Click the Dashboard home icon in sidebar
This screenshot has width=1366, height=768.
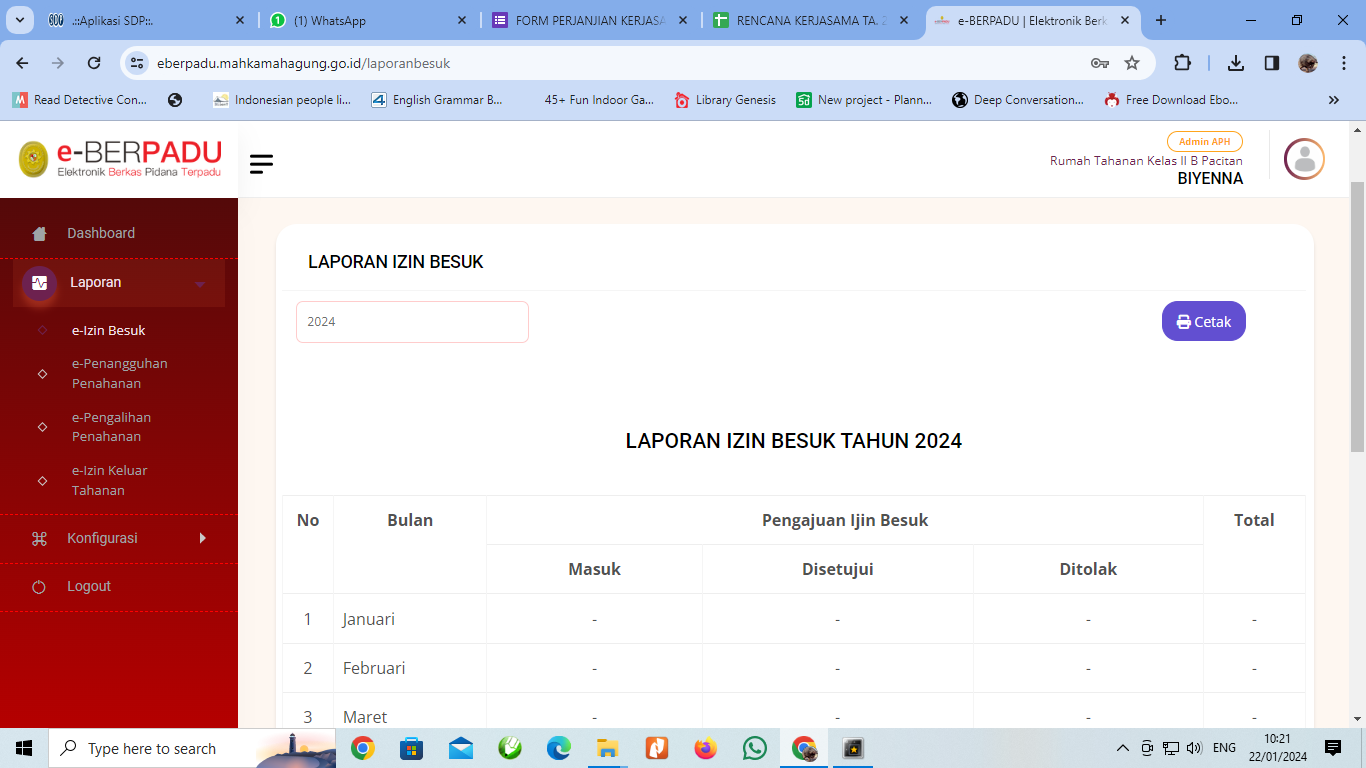click(x=40, y=234)
